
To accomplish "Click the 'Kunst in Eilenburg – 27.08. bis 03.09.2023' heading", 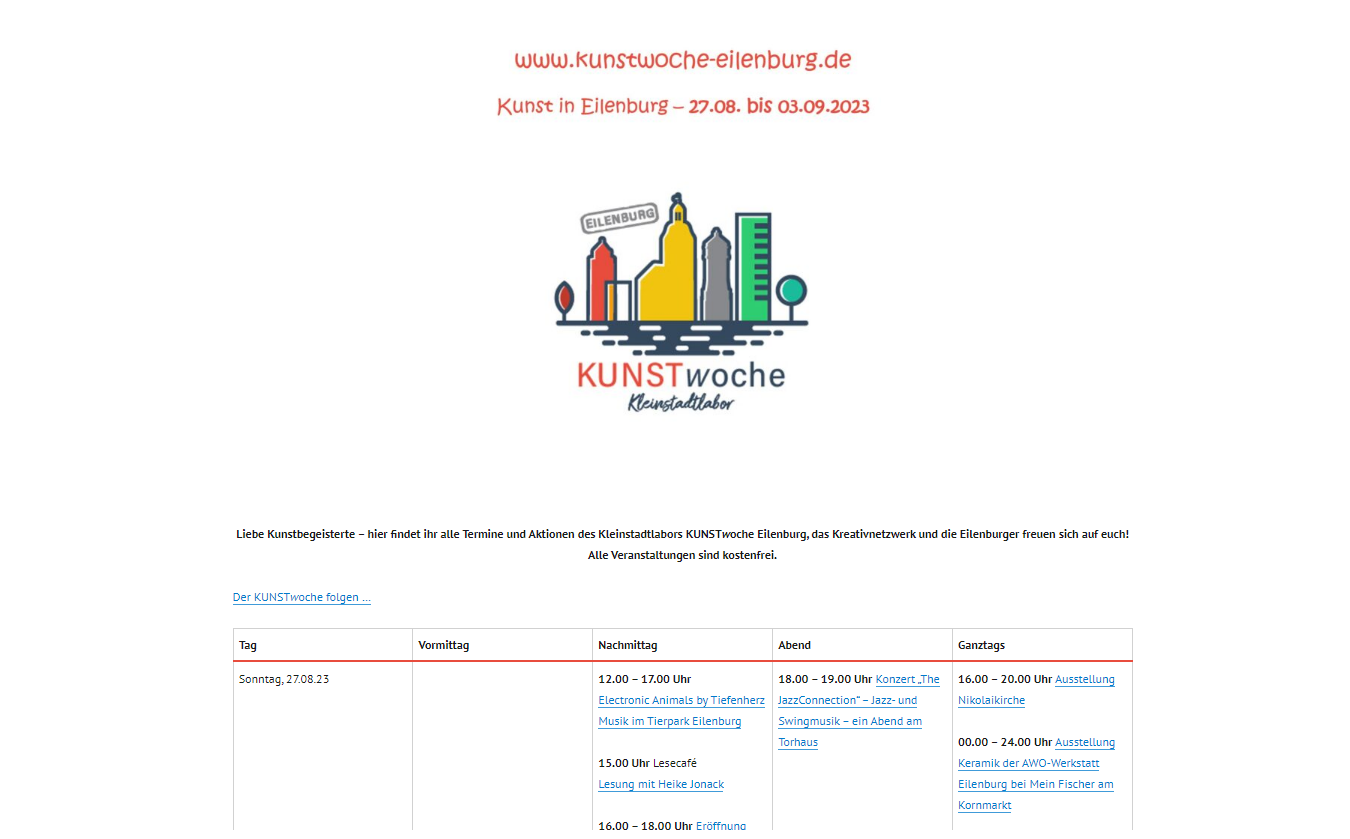I will tap(683, 106).
